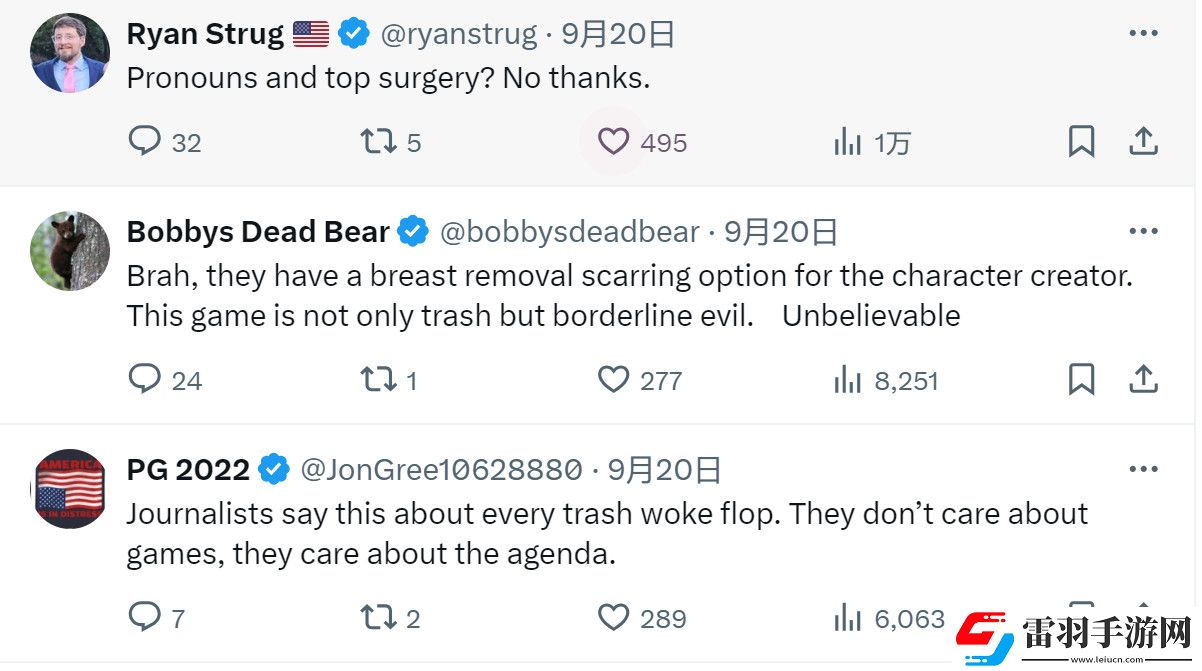Open PG 2022's flag avatar
Viewport: 1202px width, 671px height.
[70, 489]
